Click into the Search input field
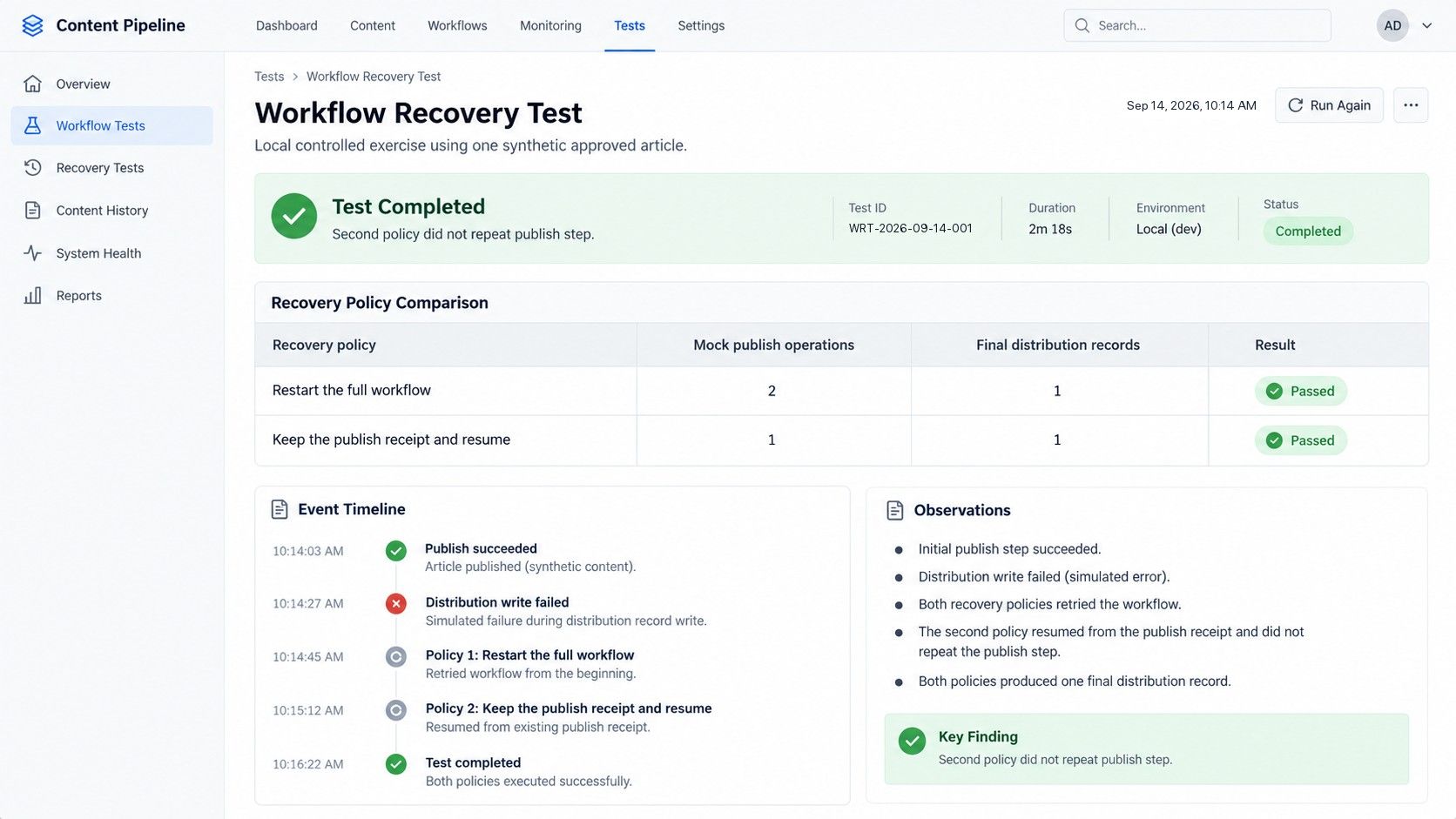Image resolution: width=1456 pixels, height=819 pixels. pos(1197,25)
